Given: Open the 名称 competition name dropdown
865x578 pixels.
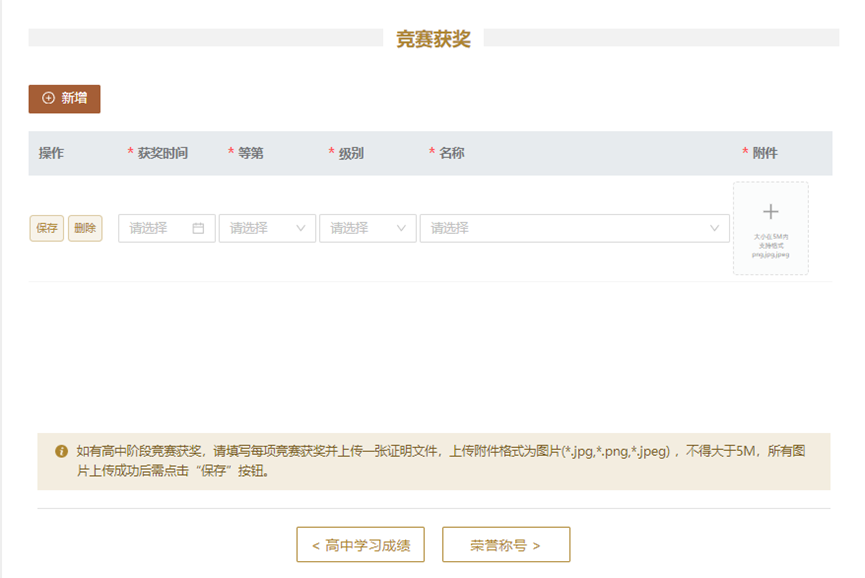Looking at the screenshot, I should [574, 228].
